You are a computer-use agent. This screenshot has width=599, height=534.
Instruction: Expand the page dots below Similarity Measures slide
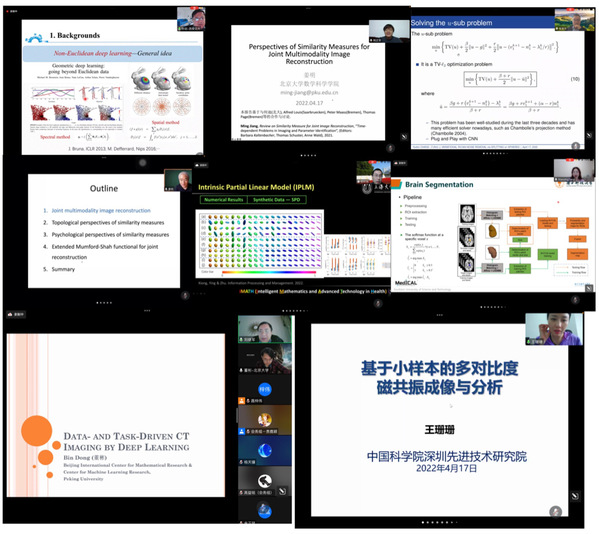308,155
